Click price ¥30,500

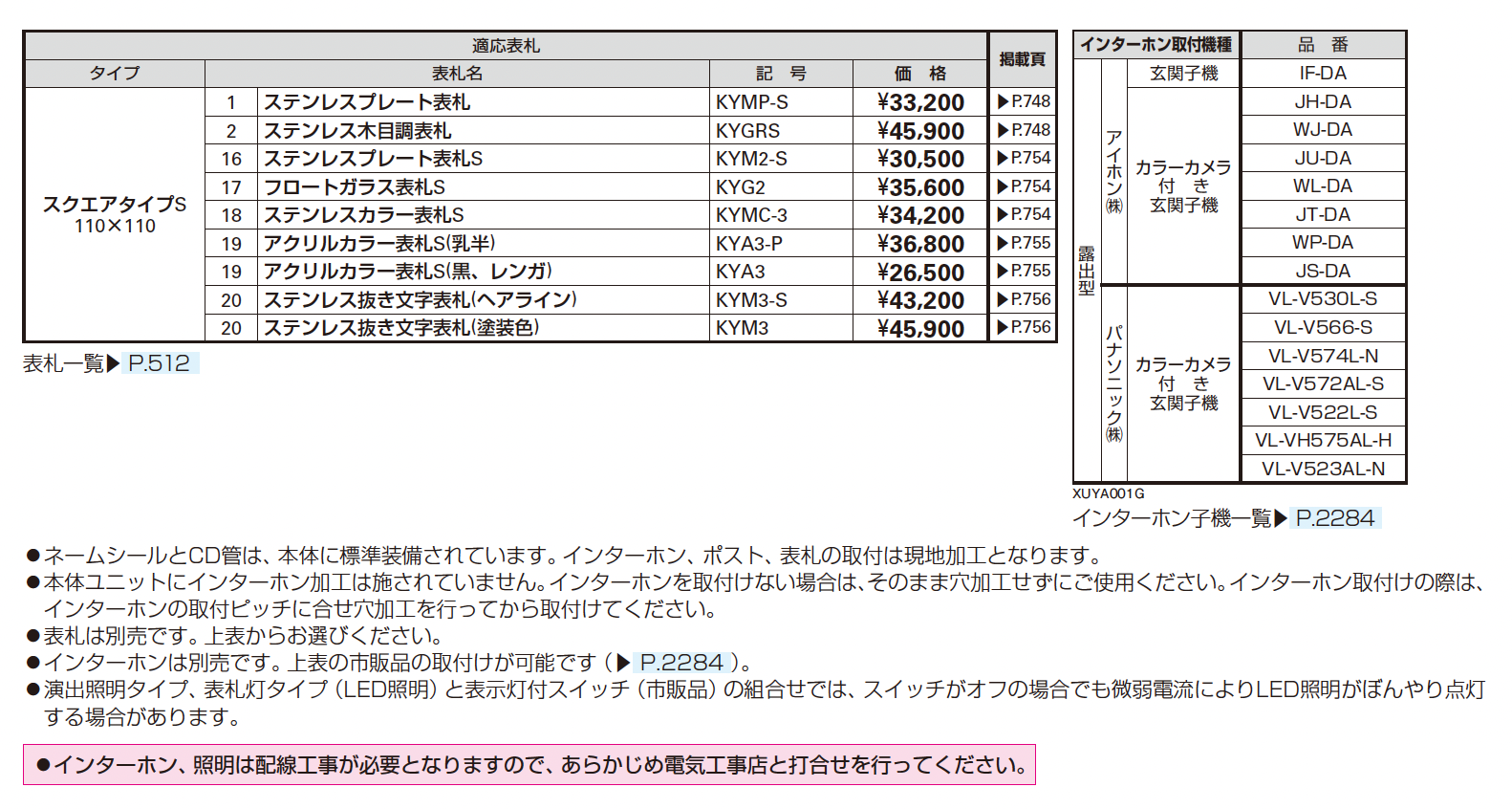point(920,159)
